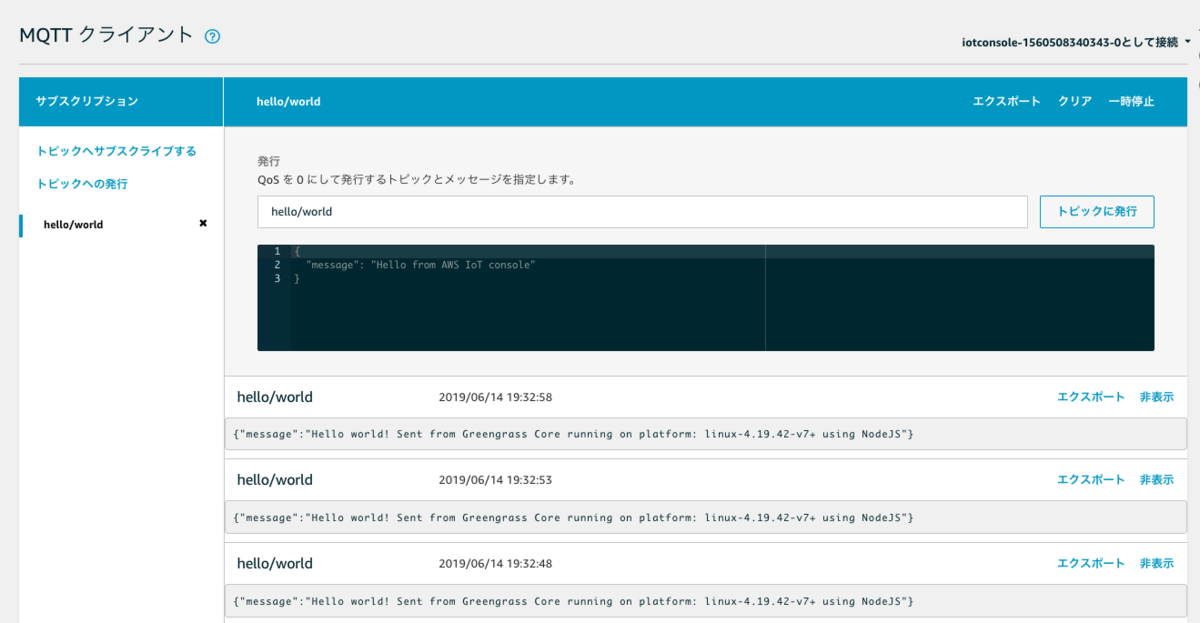Screen dimensions: 1200x623
Task: Click the timestamp 2019/06/14 19:32:53
Action: pos(495,480)
